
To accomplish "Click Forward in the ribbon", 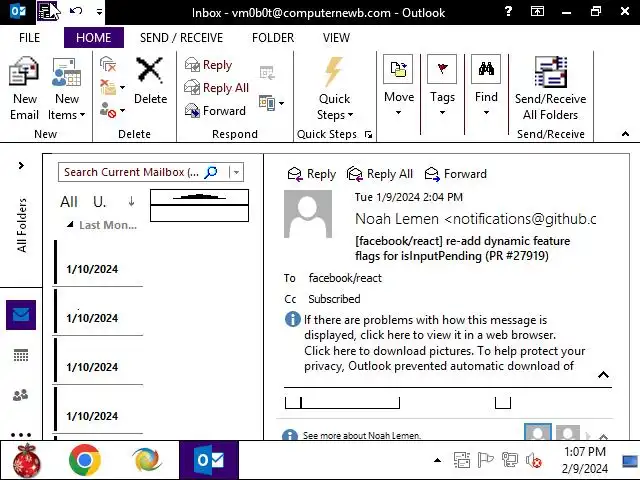I will coord(215,111).
